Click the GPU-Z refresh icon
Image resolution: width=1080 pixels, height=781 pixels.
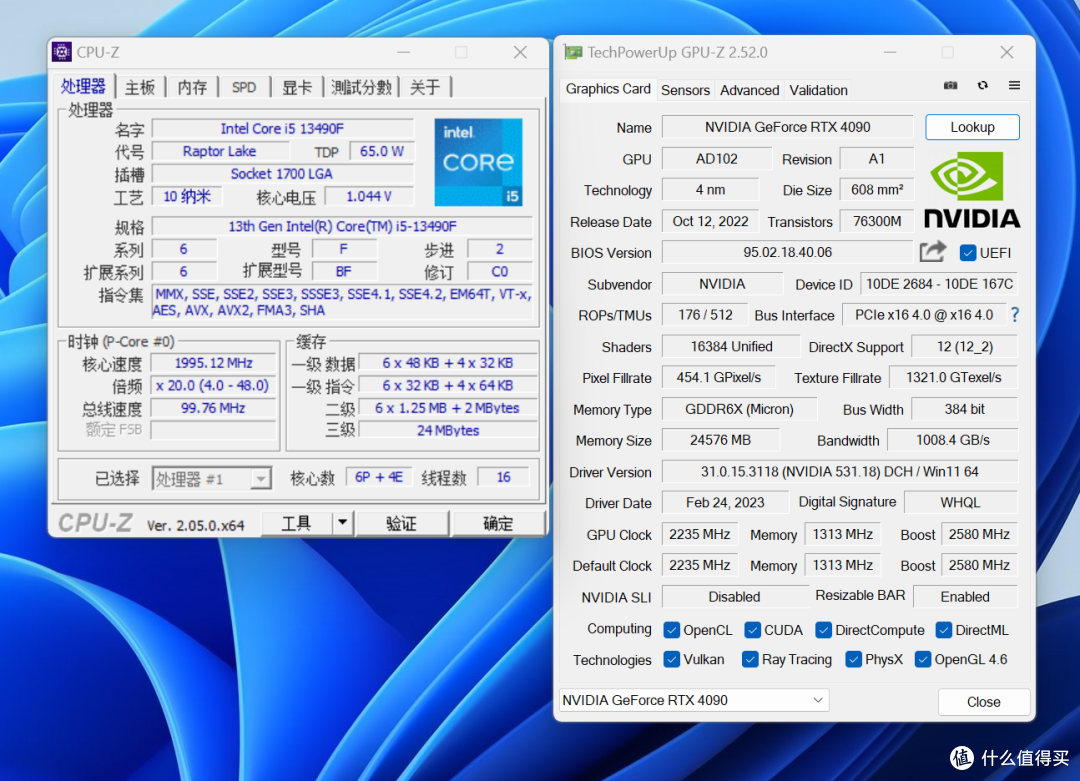(982, 85)
